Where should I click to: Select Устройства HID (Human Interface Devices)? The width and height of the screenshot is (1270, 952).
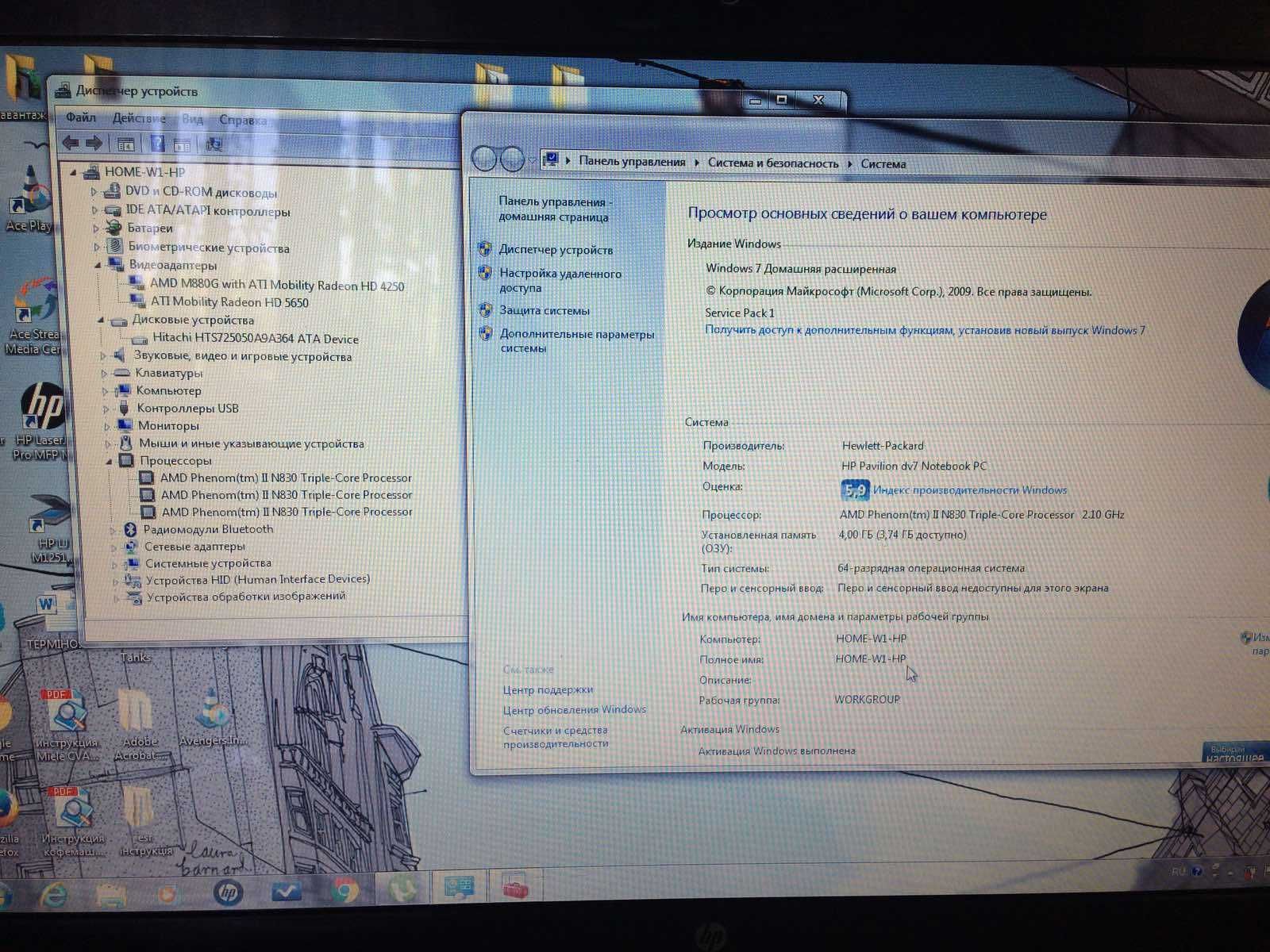(x=258, y=580)
